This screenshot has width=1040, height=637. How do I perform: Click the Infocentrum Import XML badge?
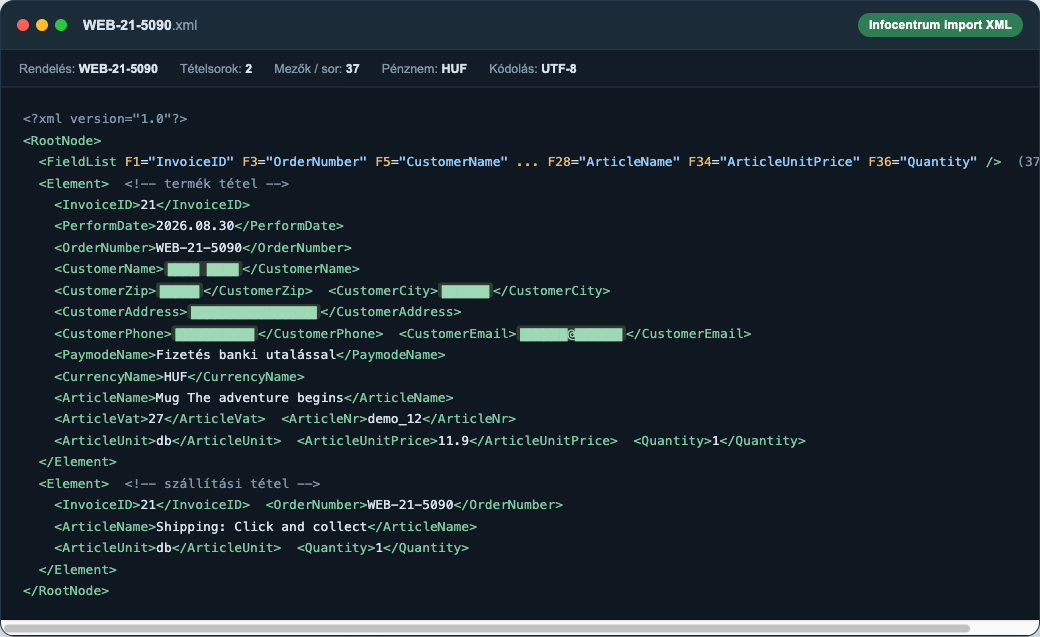pos(940,25)
